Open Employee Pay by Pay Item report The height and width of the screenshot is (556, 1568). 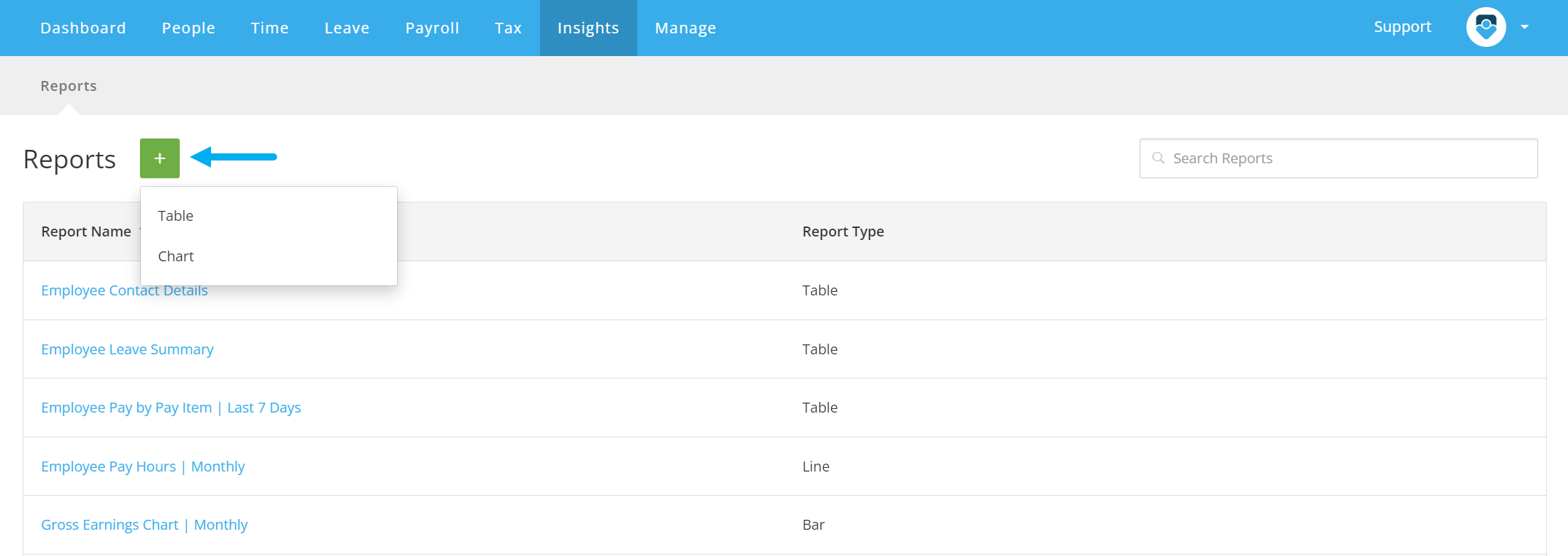[171, 408]
